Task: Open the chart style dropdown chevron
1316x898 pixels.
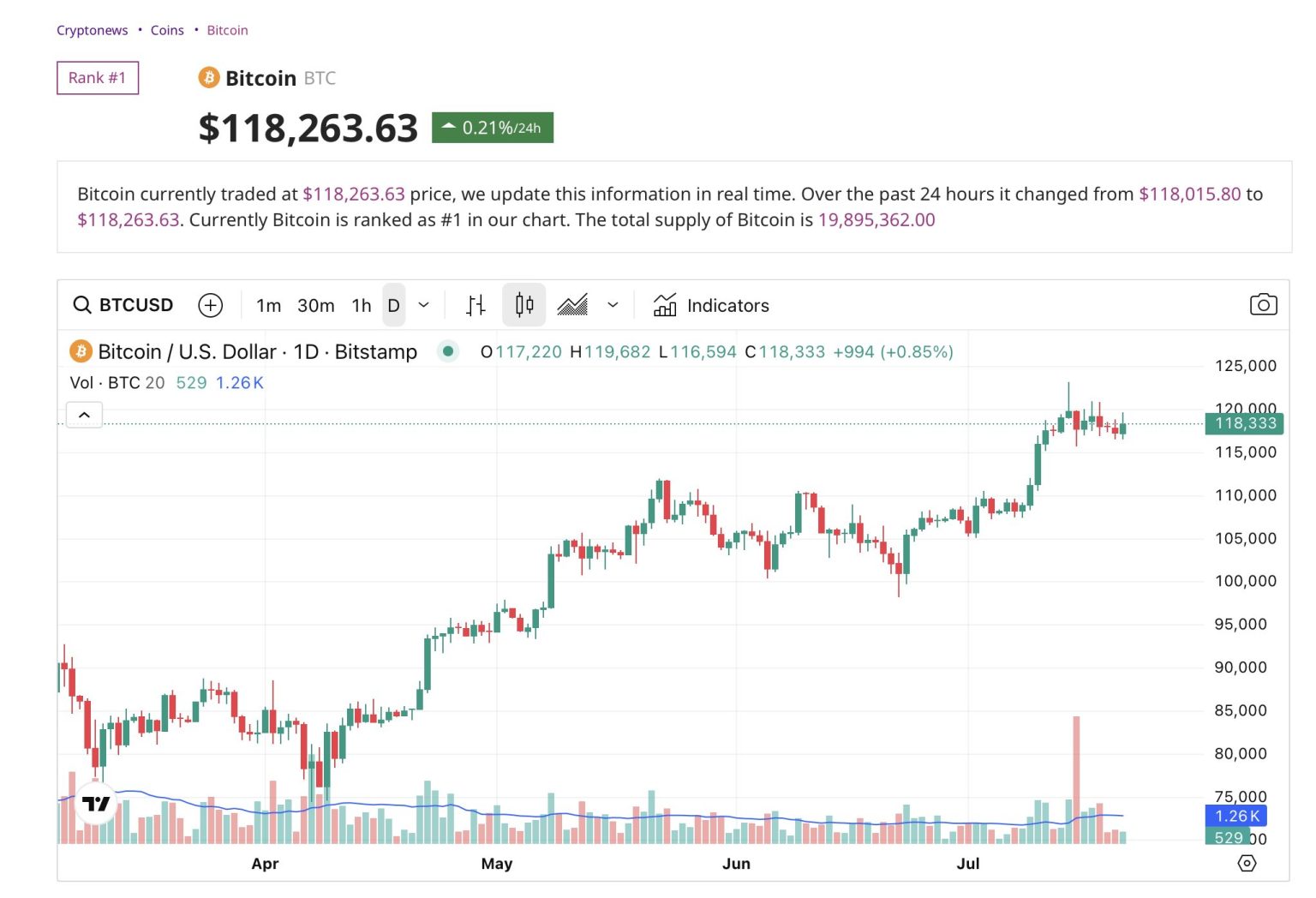Action: [x=613, y=305]
